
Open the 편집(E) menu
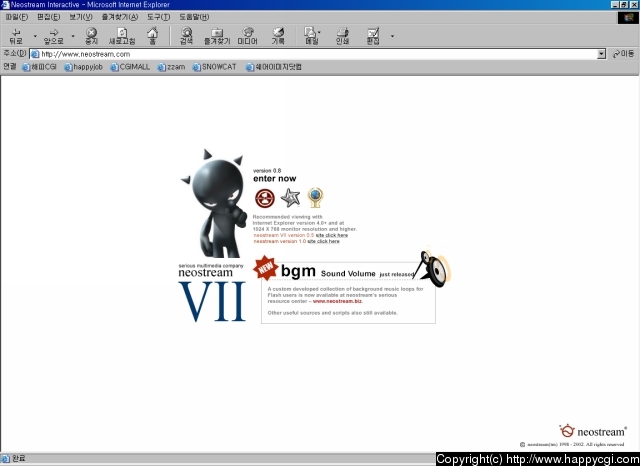coord(48,17)
